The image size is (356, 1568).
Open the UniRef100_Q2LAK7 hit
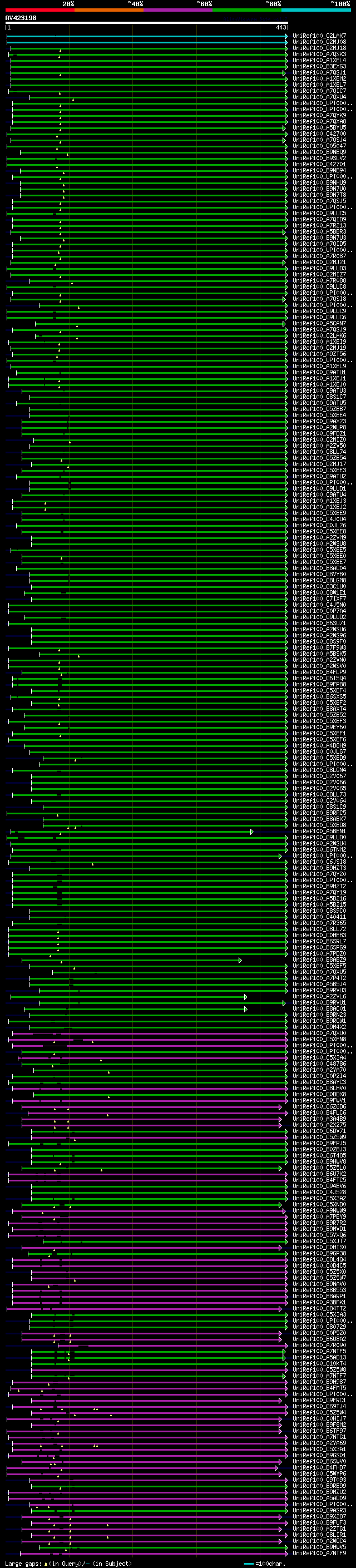[x=319, y=36]
